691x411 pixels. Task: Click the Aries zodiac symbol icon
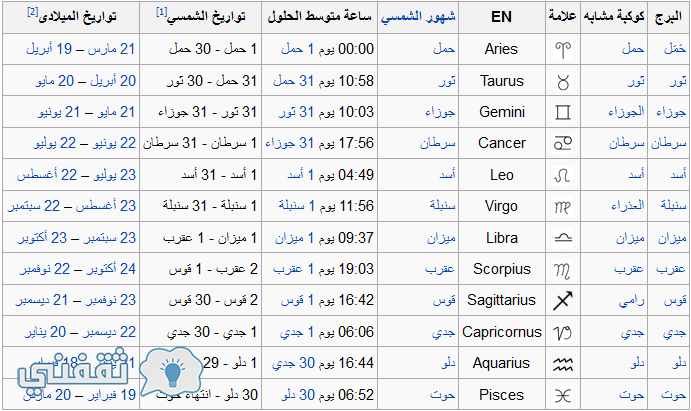[x=563, y=49]
